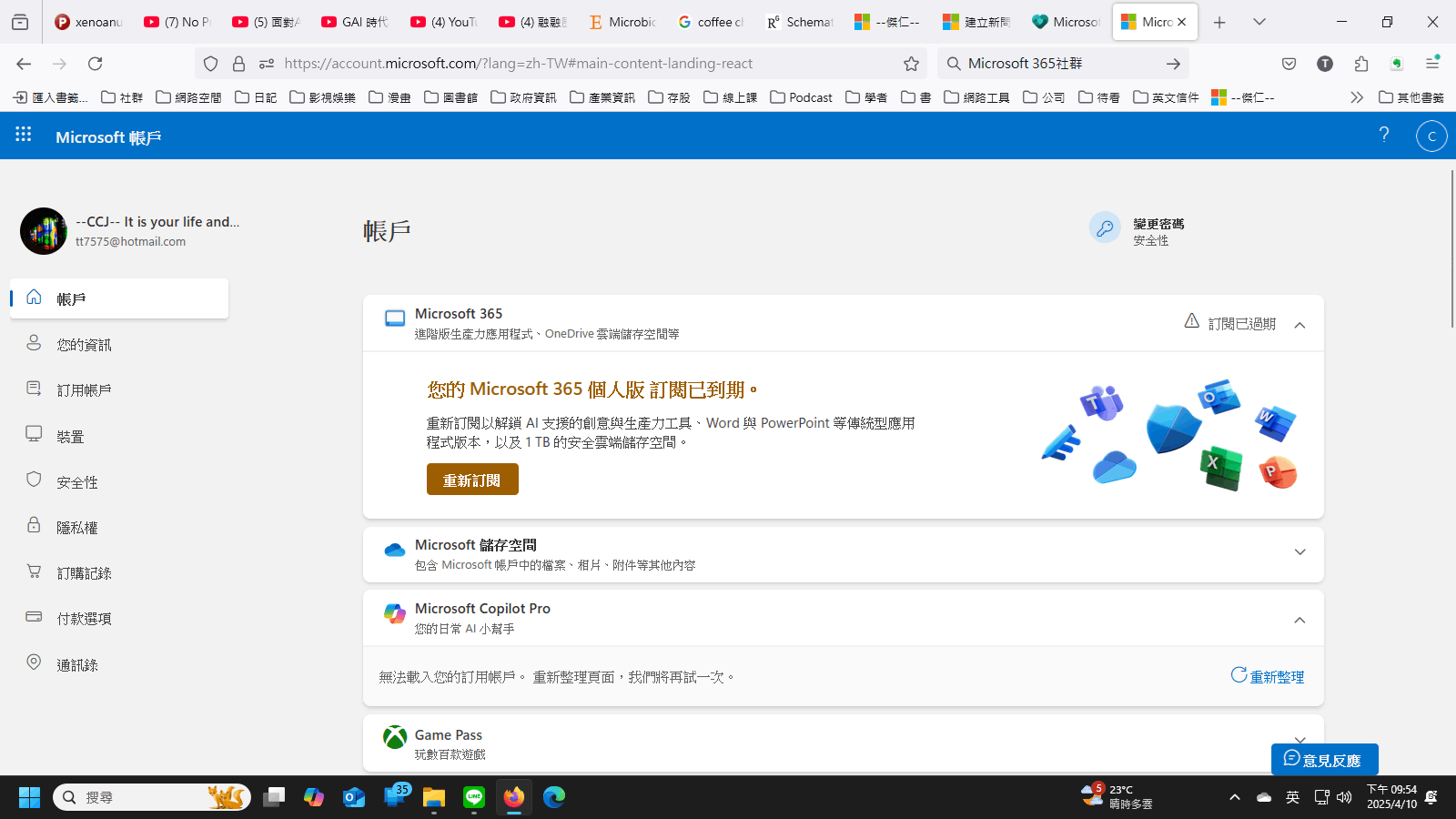Click the 重新訂閱 button
The image size is (1456, 819).
point(472,480)
